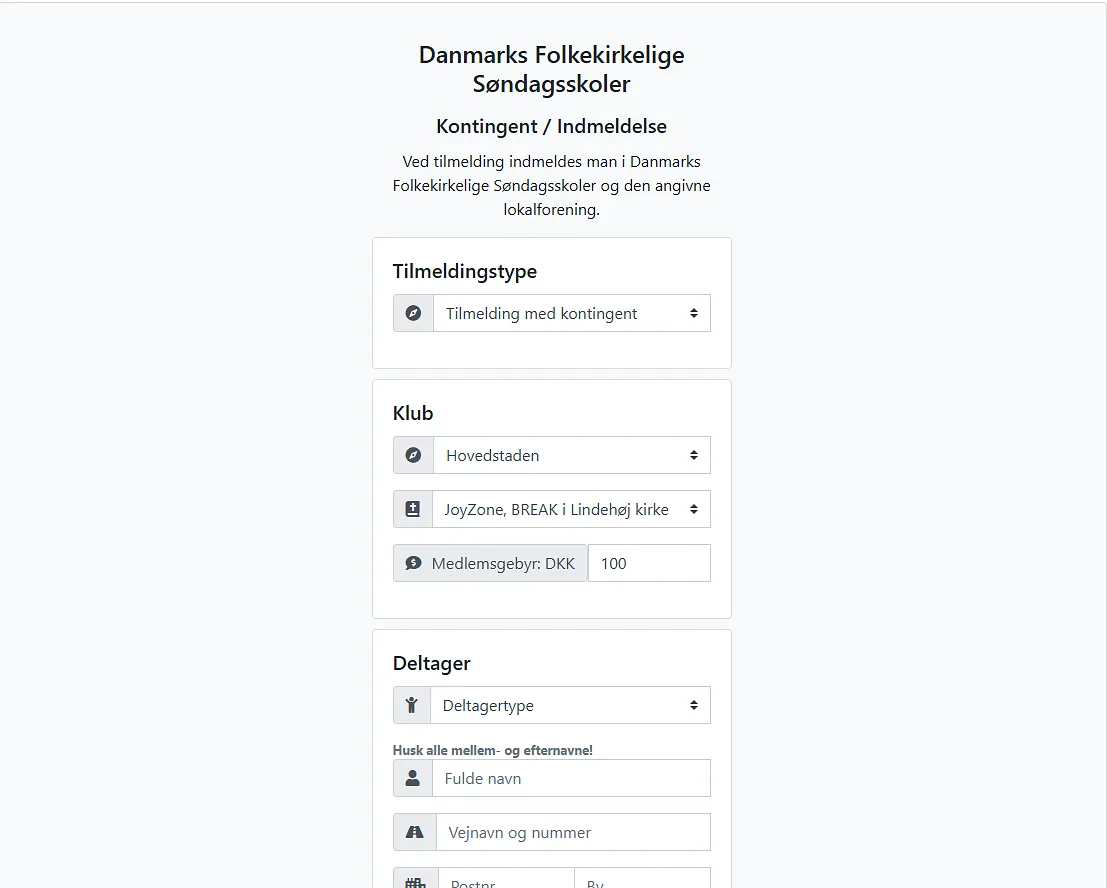
Task: Click the child icon beside Deltagertype
Action: coord(412,705)
